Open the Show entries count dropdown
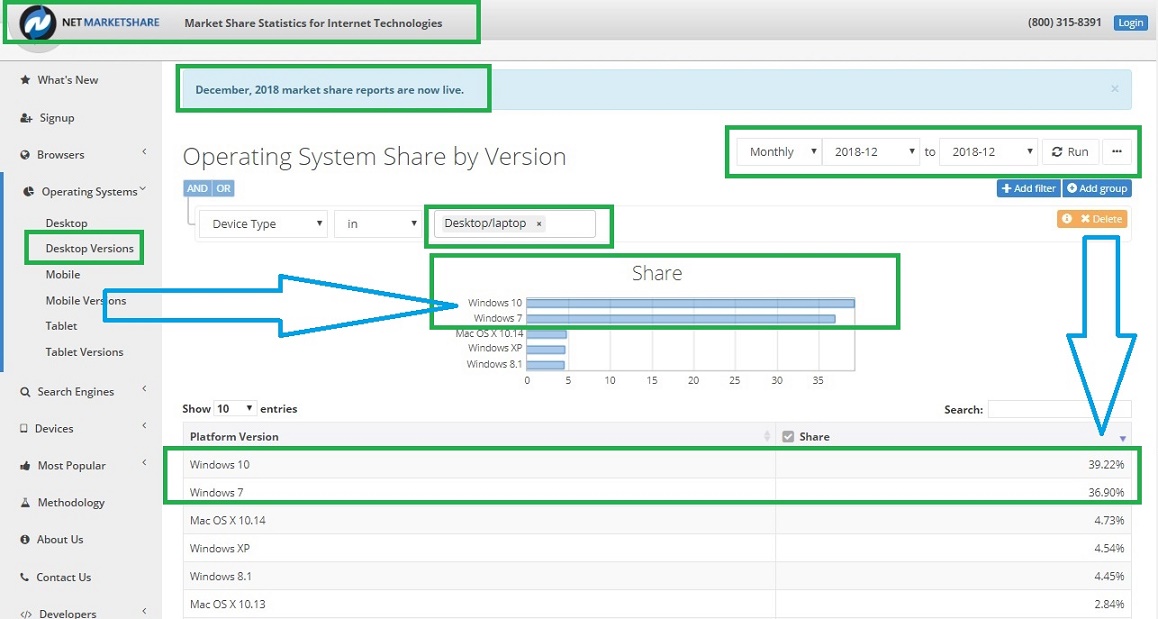 (235, 408)
